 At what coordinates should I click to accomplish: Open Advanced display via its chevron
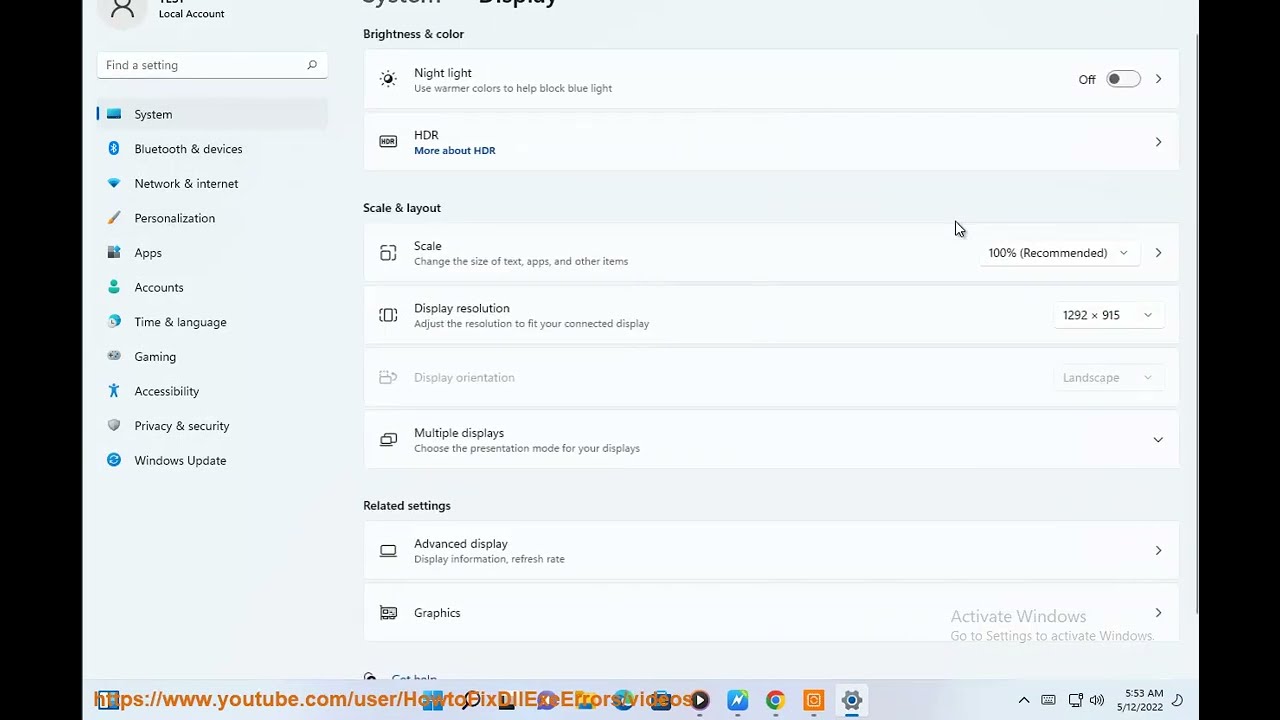(x=1158, y=551)
